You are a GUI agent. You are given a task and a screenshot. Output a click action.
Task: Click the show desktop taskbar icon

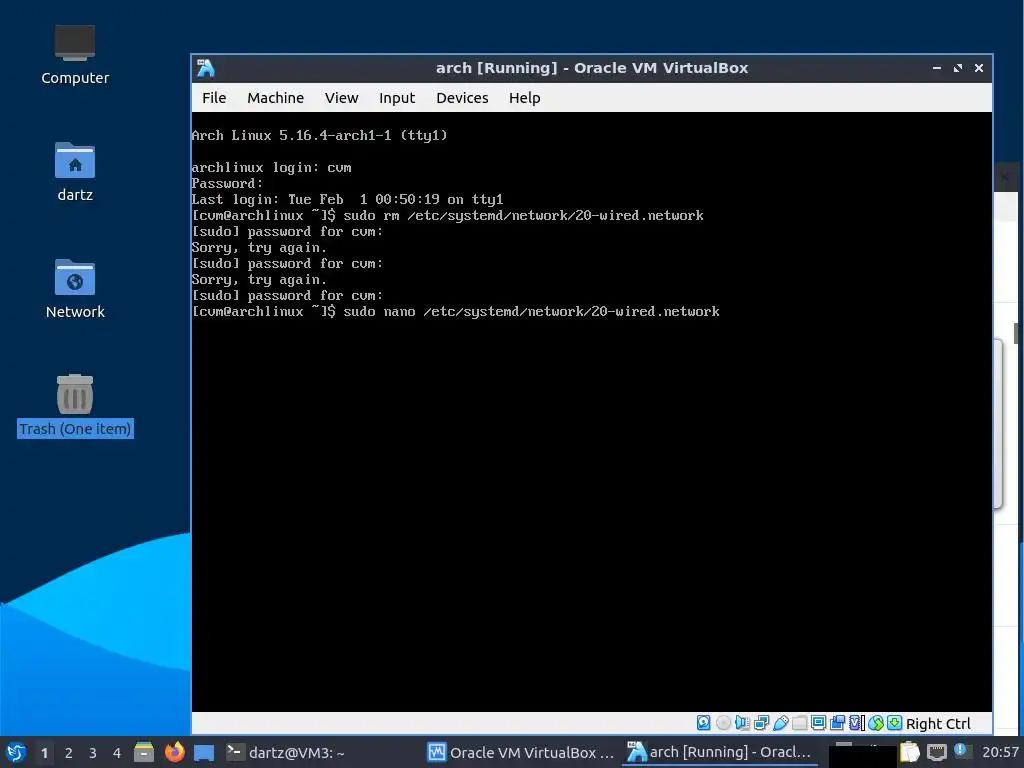pos(204,753)
